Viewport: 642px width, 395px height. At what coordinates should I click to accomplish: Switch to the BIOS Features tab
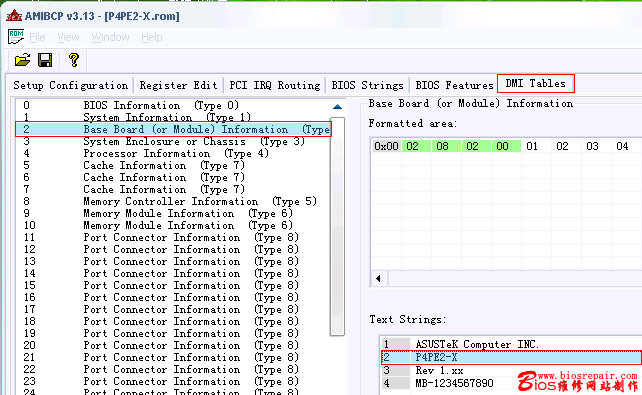pos(454,85)
